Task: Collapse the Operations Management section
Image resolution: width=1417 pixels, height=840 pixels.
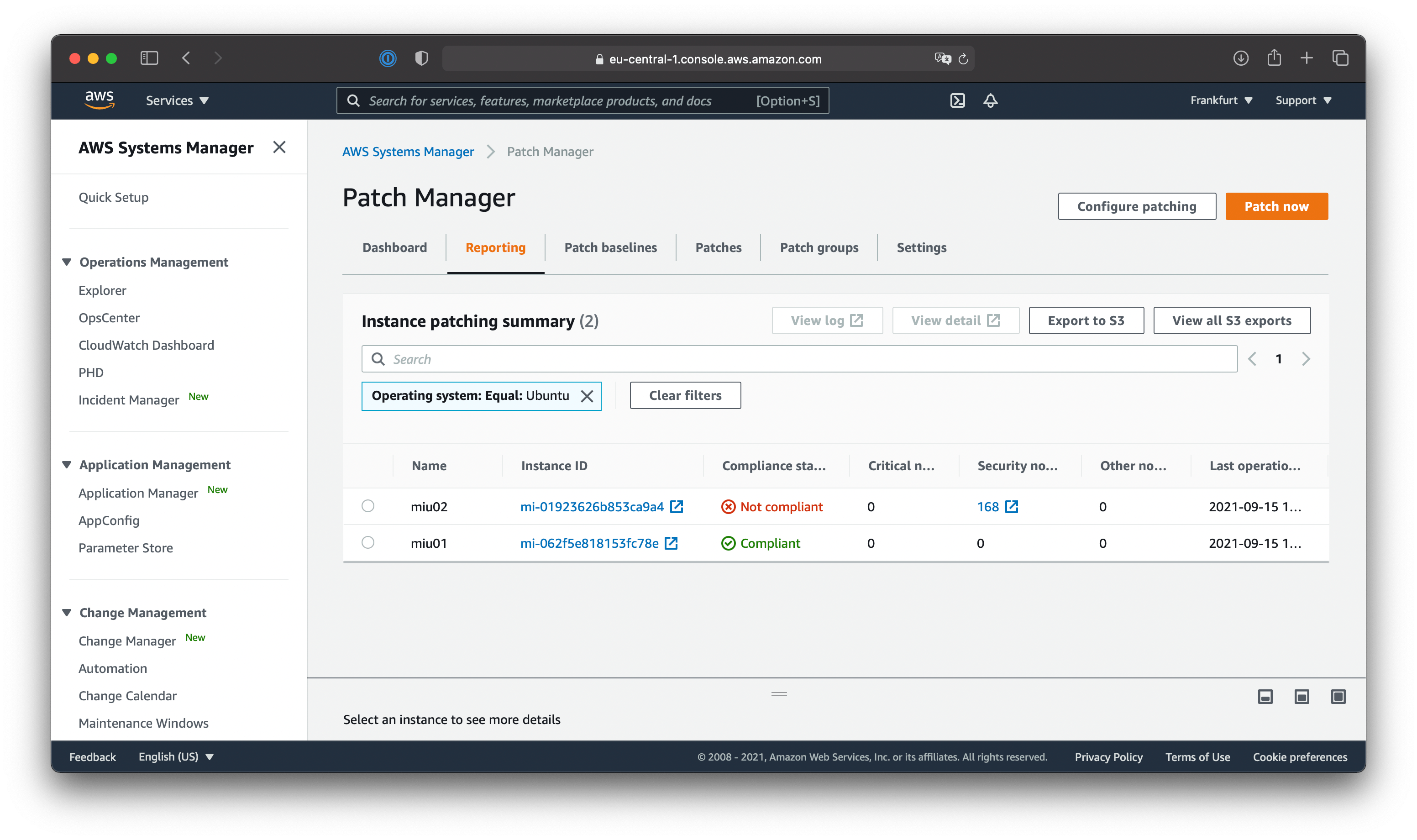Action: coord(67,262)
